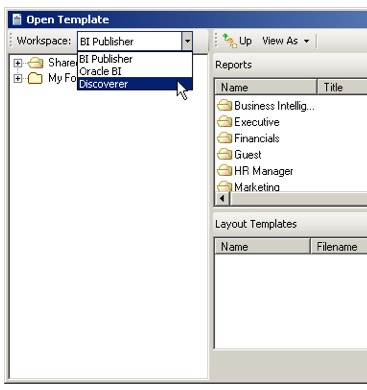The image size is (367, 390).
Task: Sort Reports by Title column
Action: tap(342, 87)
